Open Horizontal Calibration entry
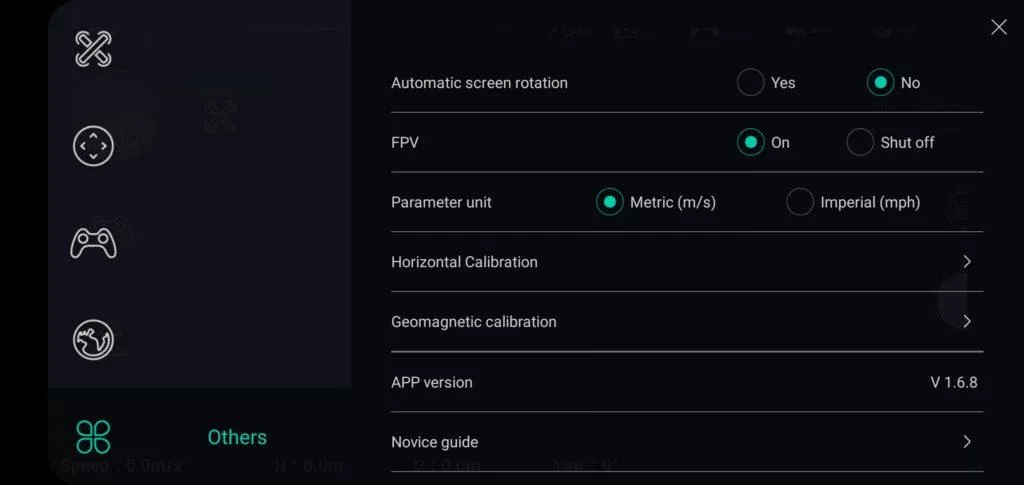The image size is (1024, 485). 464,262
